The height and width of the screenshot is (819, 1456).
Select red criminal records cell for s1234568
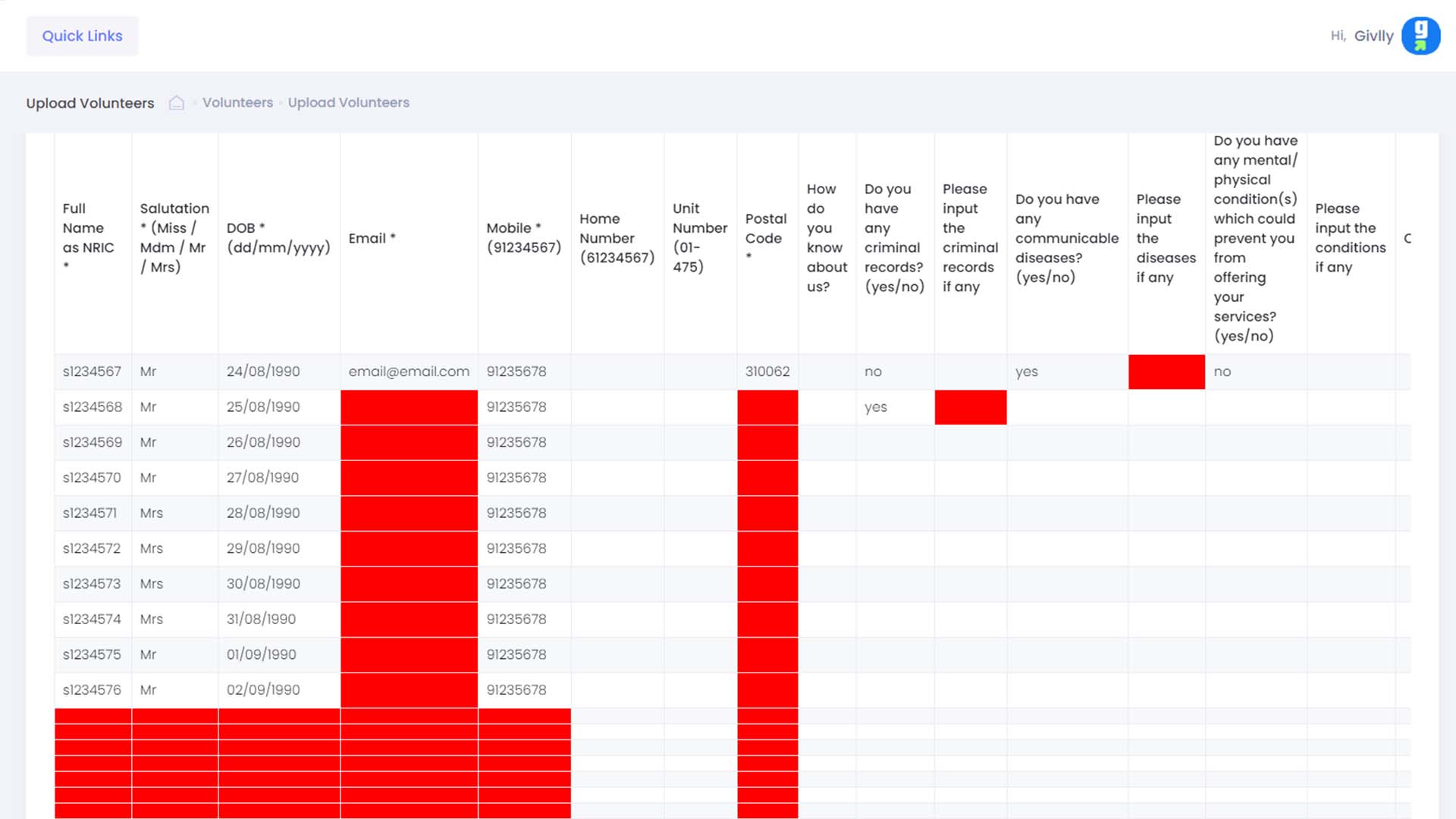970,407
